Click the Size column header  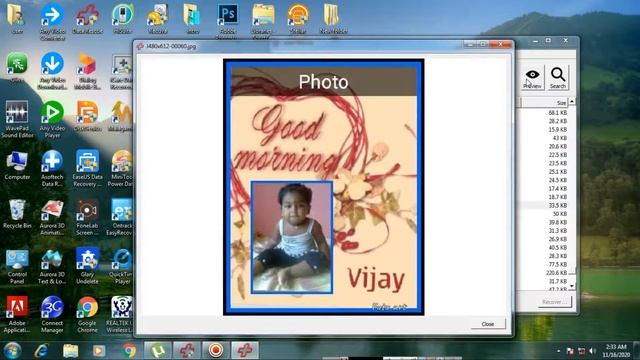click(544, 103)
